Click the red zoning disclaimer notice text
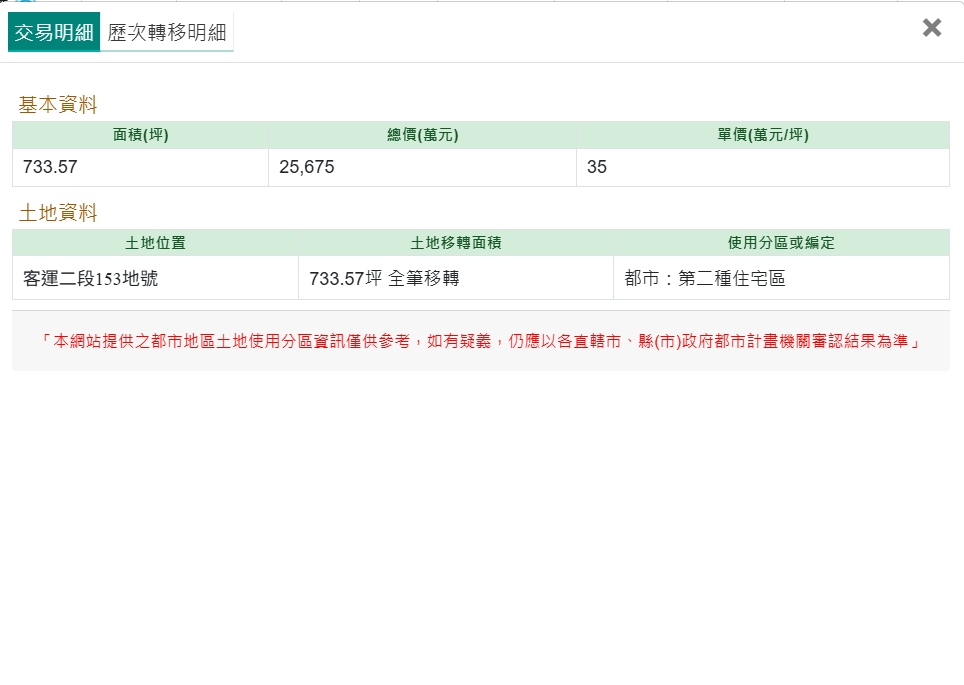Viewport: 964px width, 685px height. point(480,341)
